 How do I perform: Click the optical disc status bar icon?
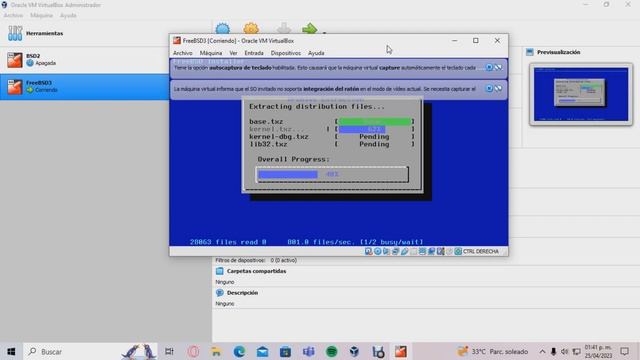(x=378, y=251)
